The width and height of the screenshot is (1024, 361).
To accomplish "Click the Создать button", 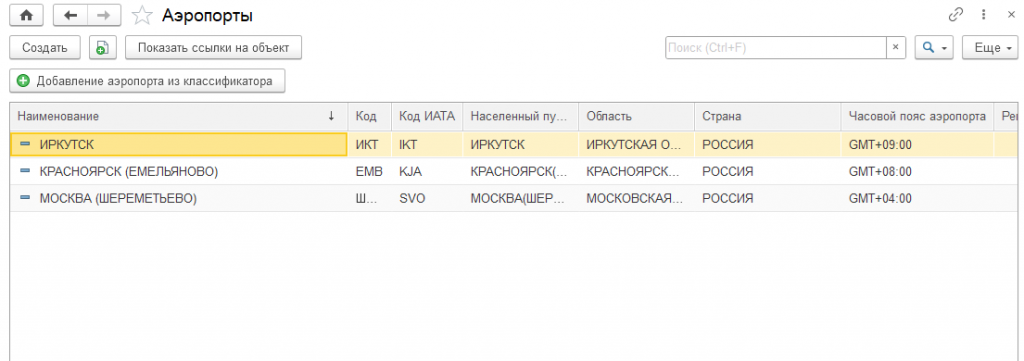I will [44, 48].
